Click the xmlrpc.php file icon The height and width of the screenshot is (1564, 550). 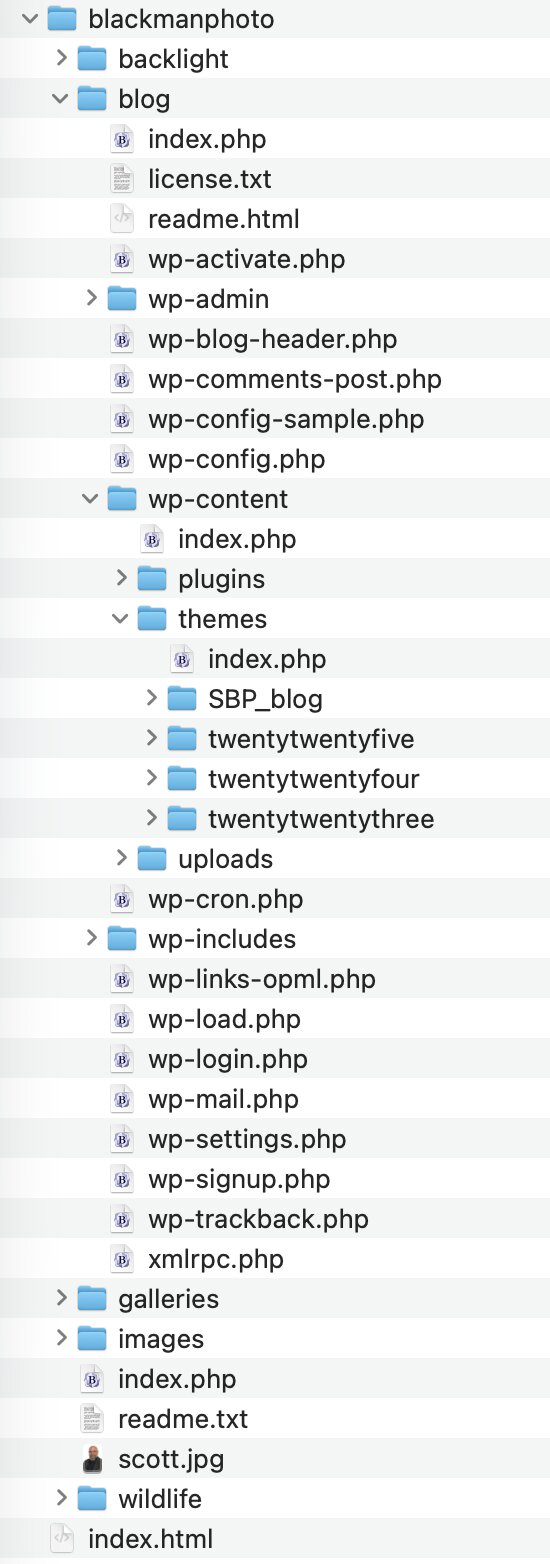pyautogui.click(x=122, y=1259)
